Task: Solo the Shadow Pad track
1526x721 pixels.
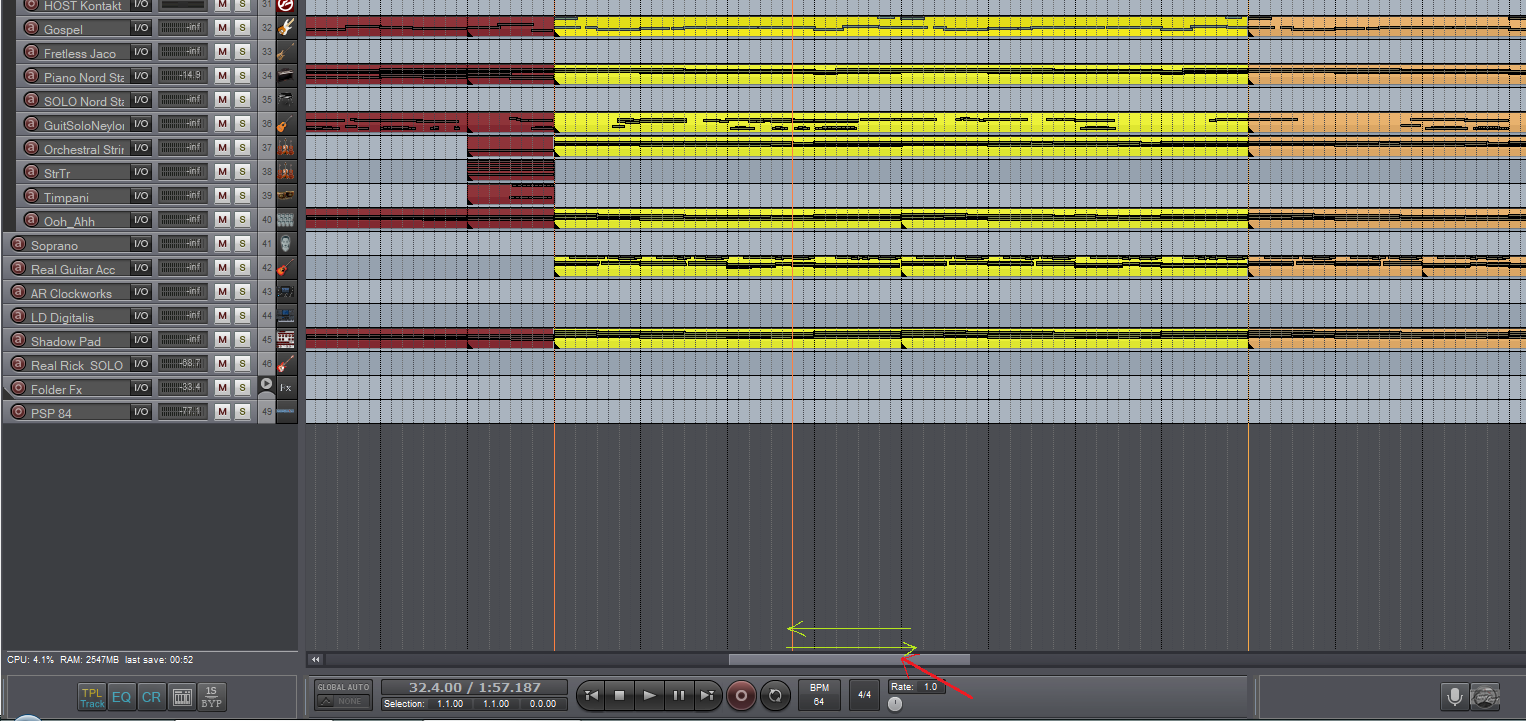Action: [242, 340]
